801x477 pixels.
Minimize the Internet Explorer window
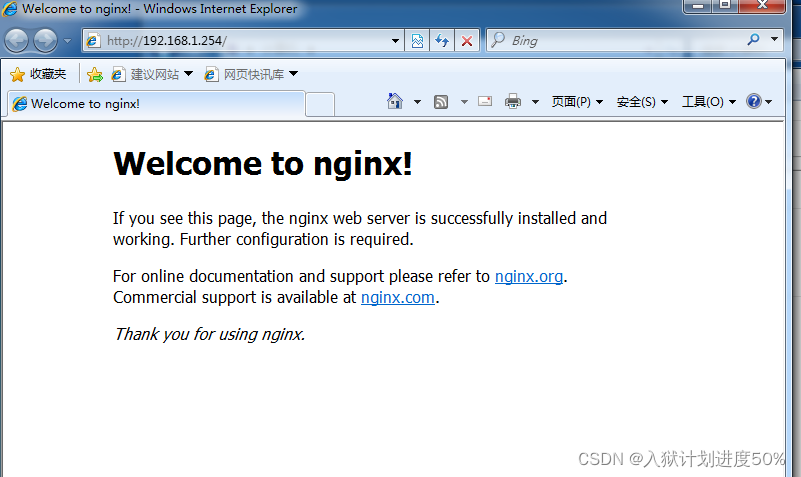tap(697, 6)
